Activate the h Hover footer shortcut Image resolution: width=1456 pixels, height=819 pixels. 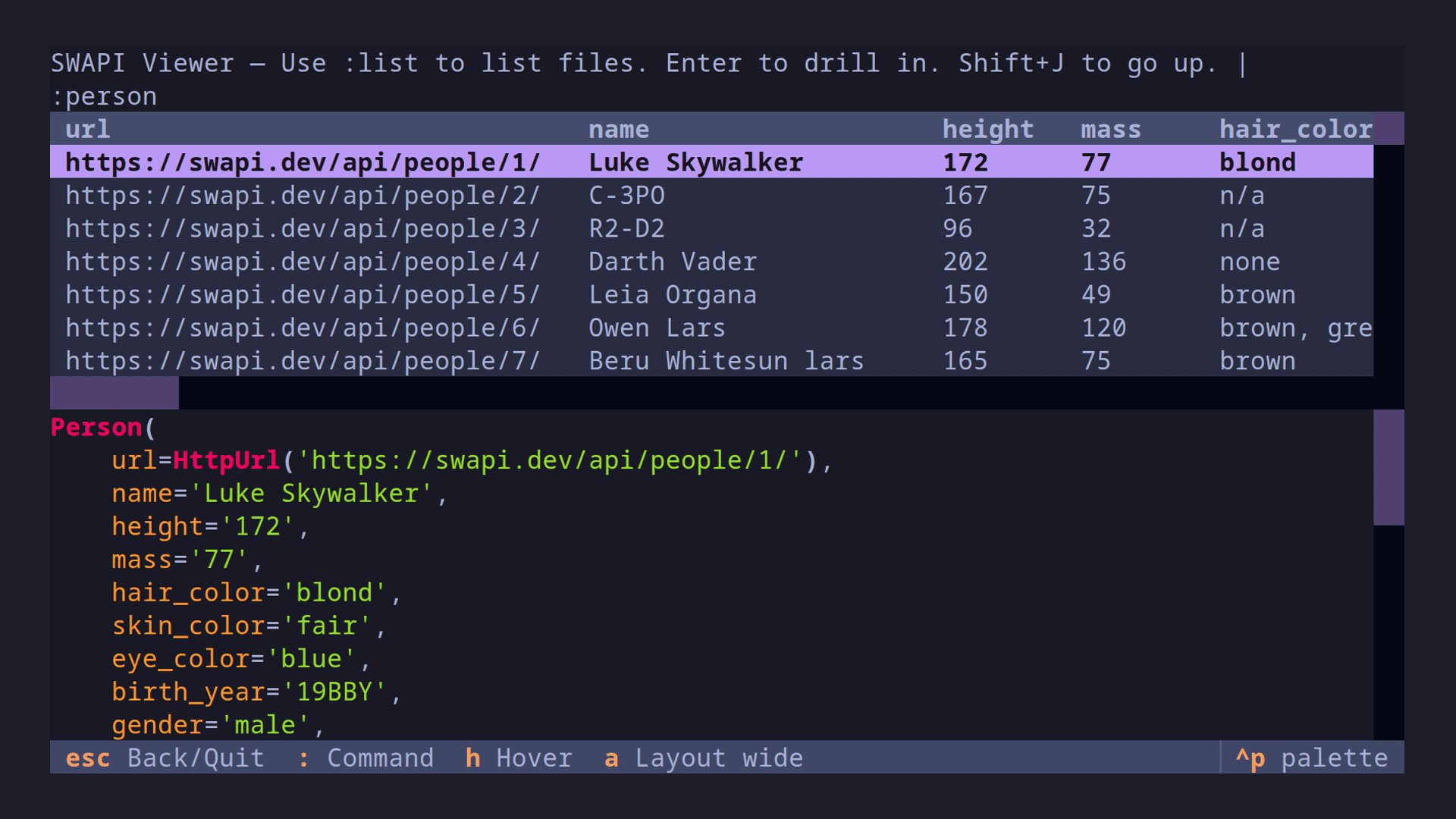(519, 758)
